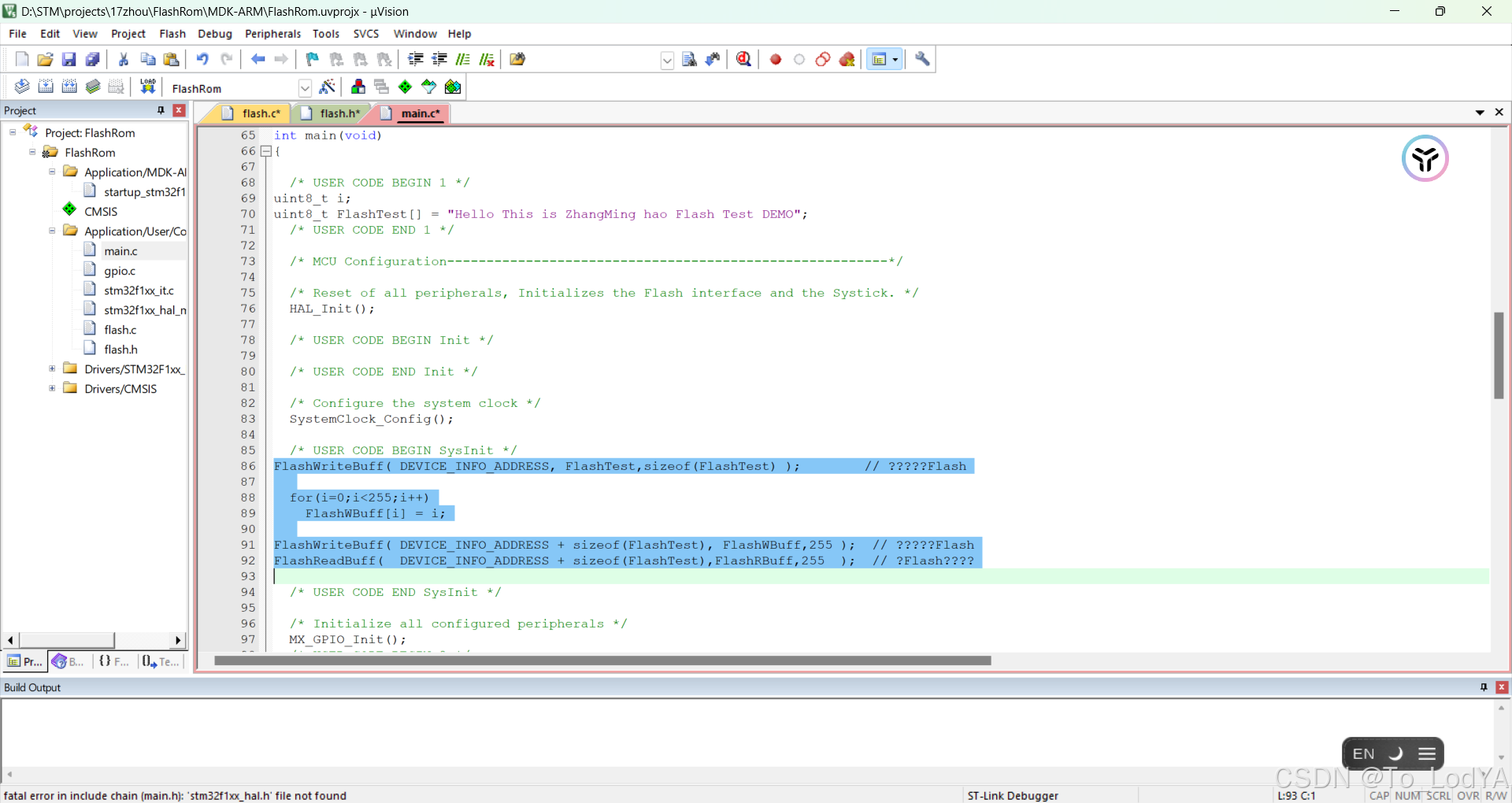Collapse the Application/MDK-ARM group

click(52, 172)
